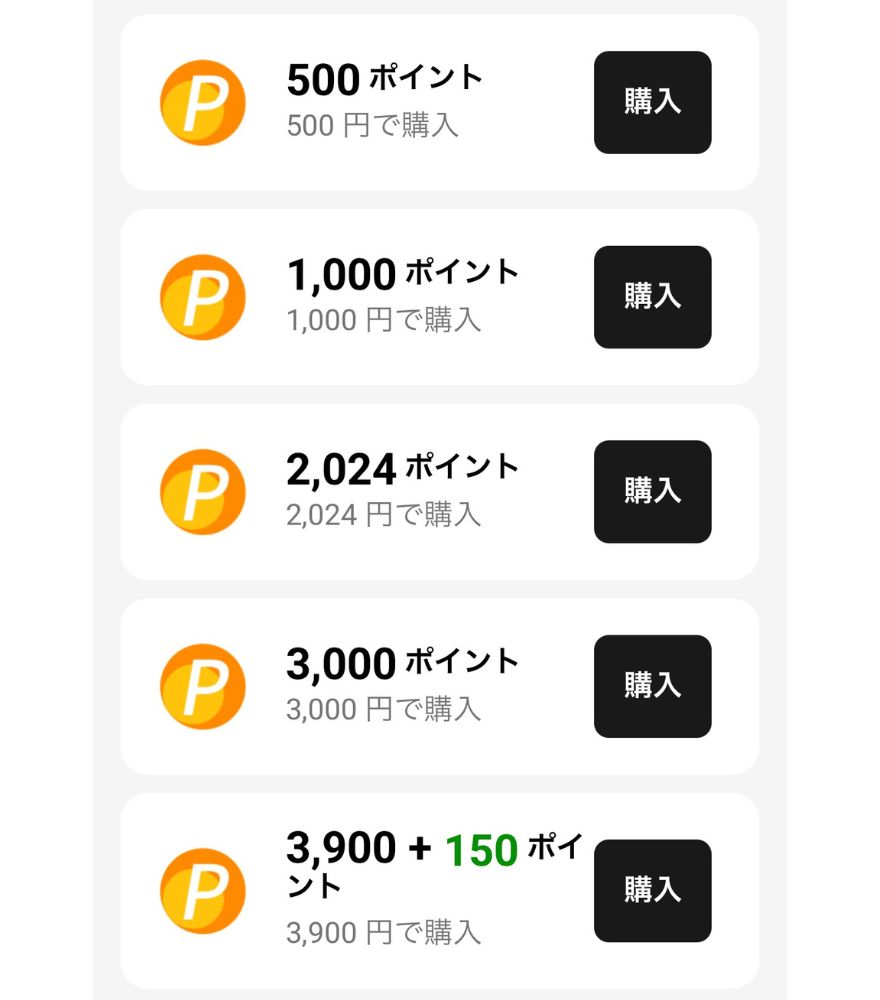Click the green 150 bonus points text

click(x=481, y=851)
